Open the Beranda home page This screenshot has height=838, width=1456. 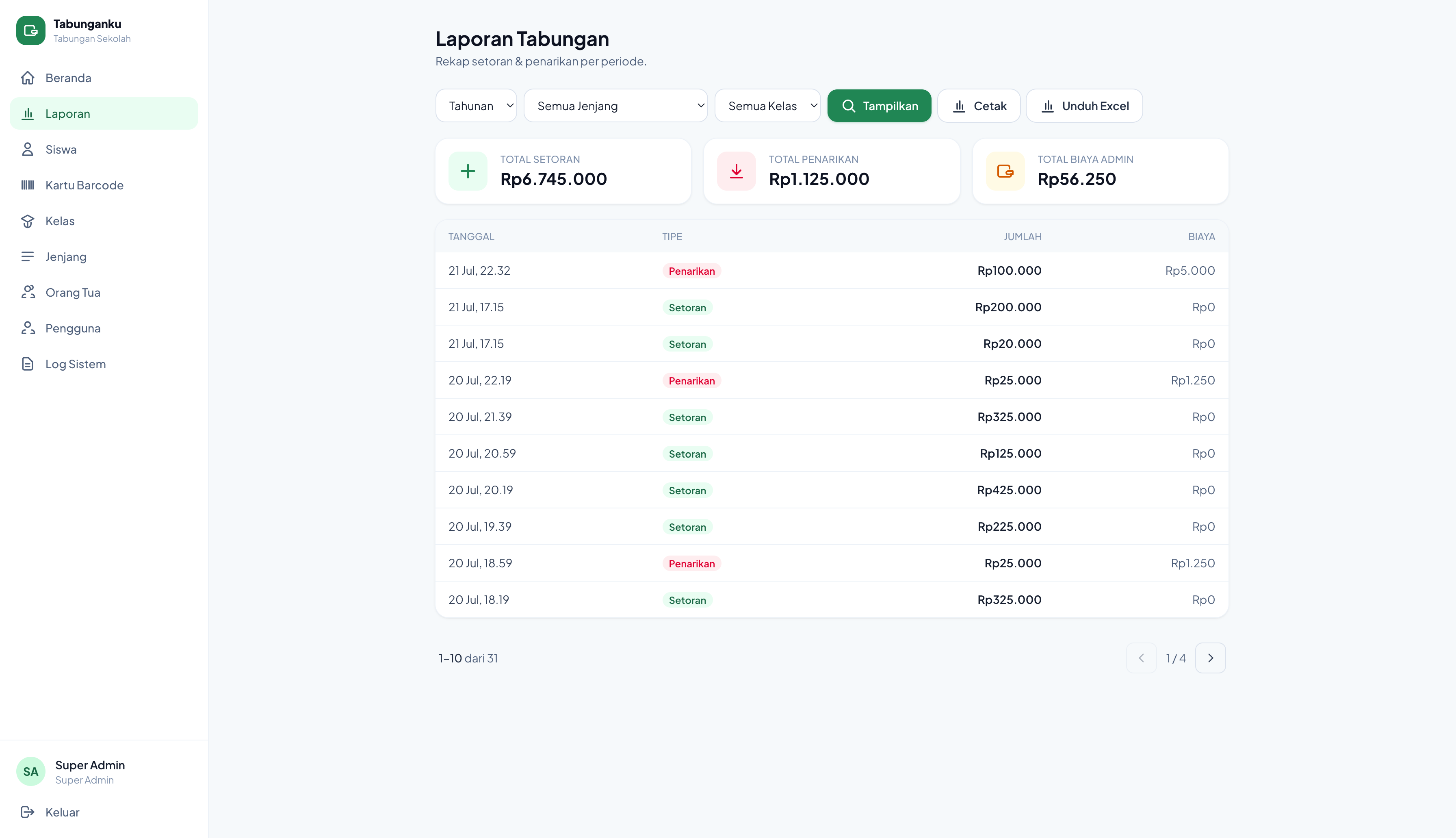click(104, 78)
